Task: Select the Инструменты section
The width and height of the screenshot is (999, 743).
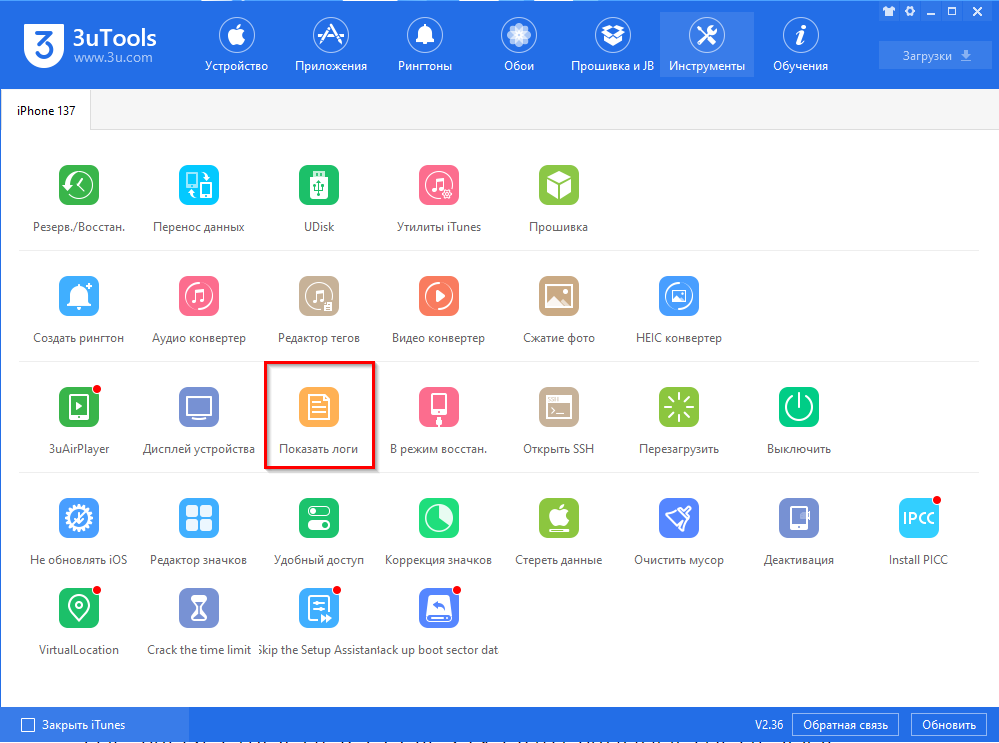Action: [x=707, y=44]
